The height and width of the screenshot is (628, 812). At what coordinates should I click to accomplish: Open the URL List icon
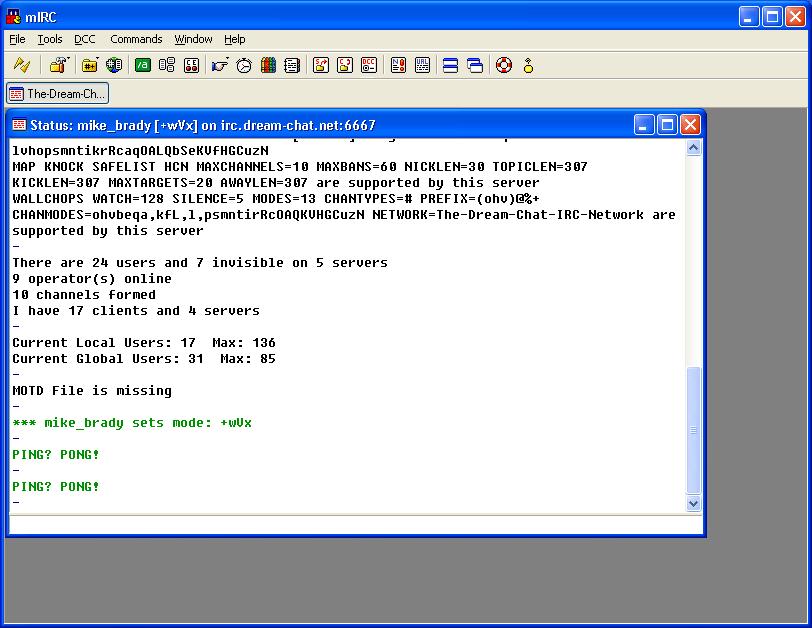coord(422,65)
